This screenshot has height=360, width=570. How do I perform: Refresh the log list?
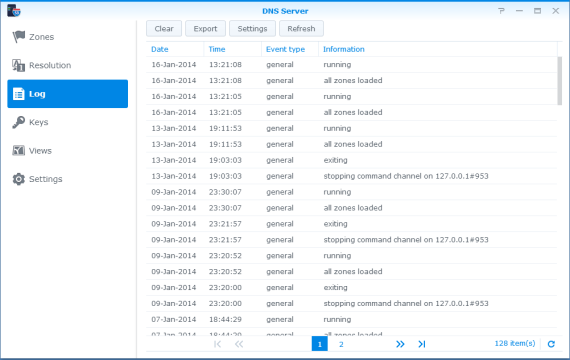point(301,28)
